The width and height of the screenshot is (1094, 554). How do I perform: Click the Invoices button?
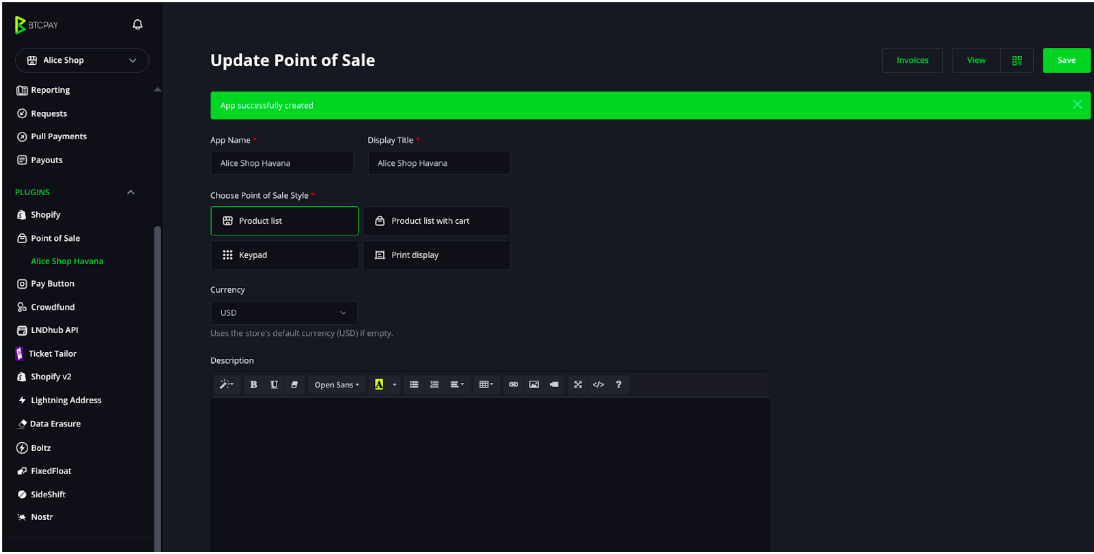click(x=912, y=61)
